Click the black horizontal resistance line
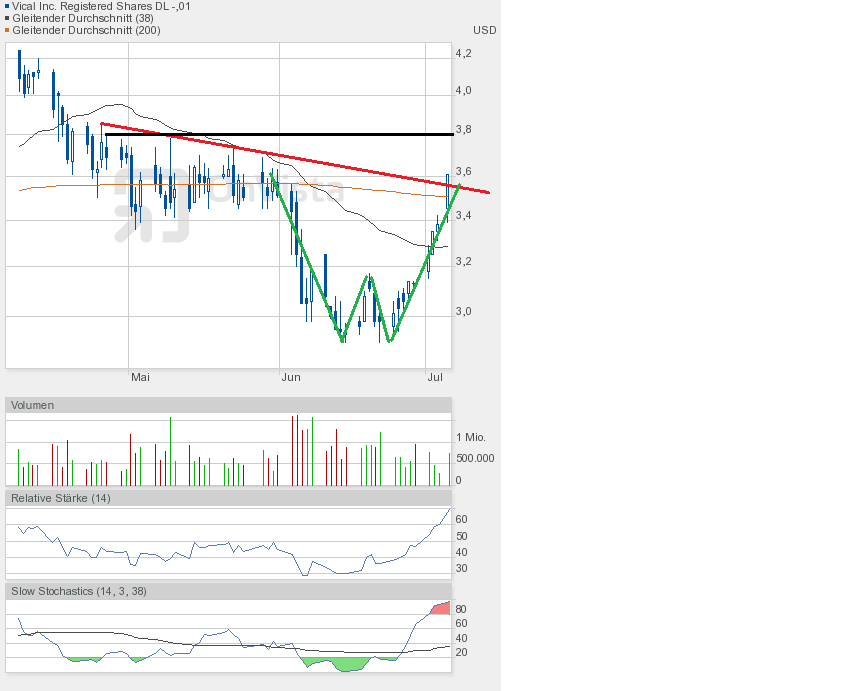This screenshot has width=850, height=691. click(300, 134)
